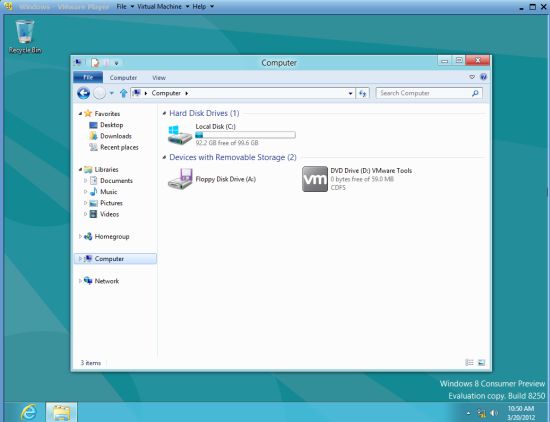Show hidden tray icons arrow
The height and width of the screenshot is (422, 550).
(x=468, y=414)
